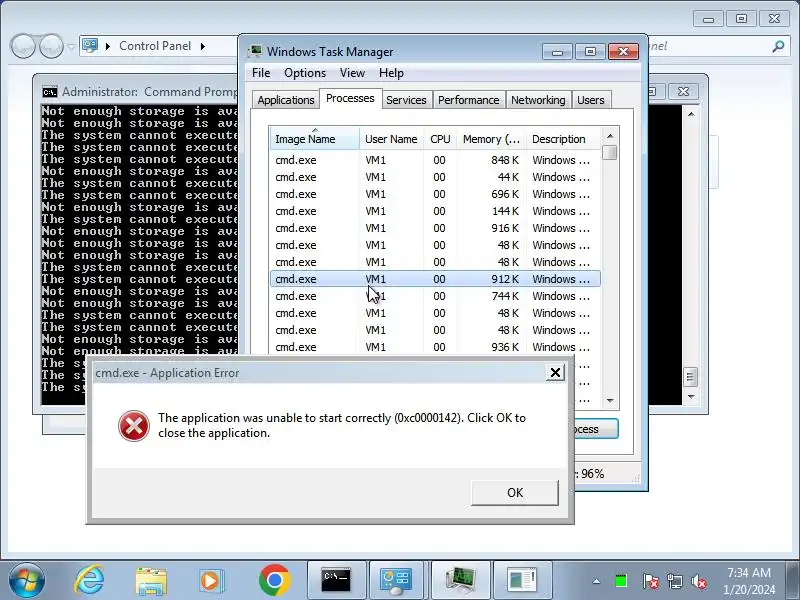800x600 pixels.
Task: Expand the arrow before Control Panel breadcrumb
Action: coord(108,46)
